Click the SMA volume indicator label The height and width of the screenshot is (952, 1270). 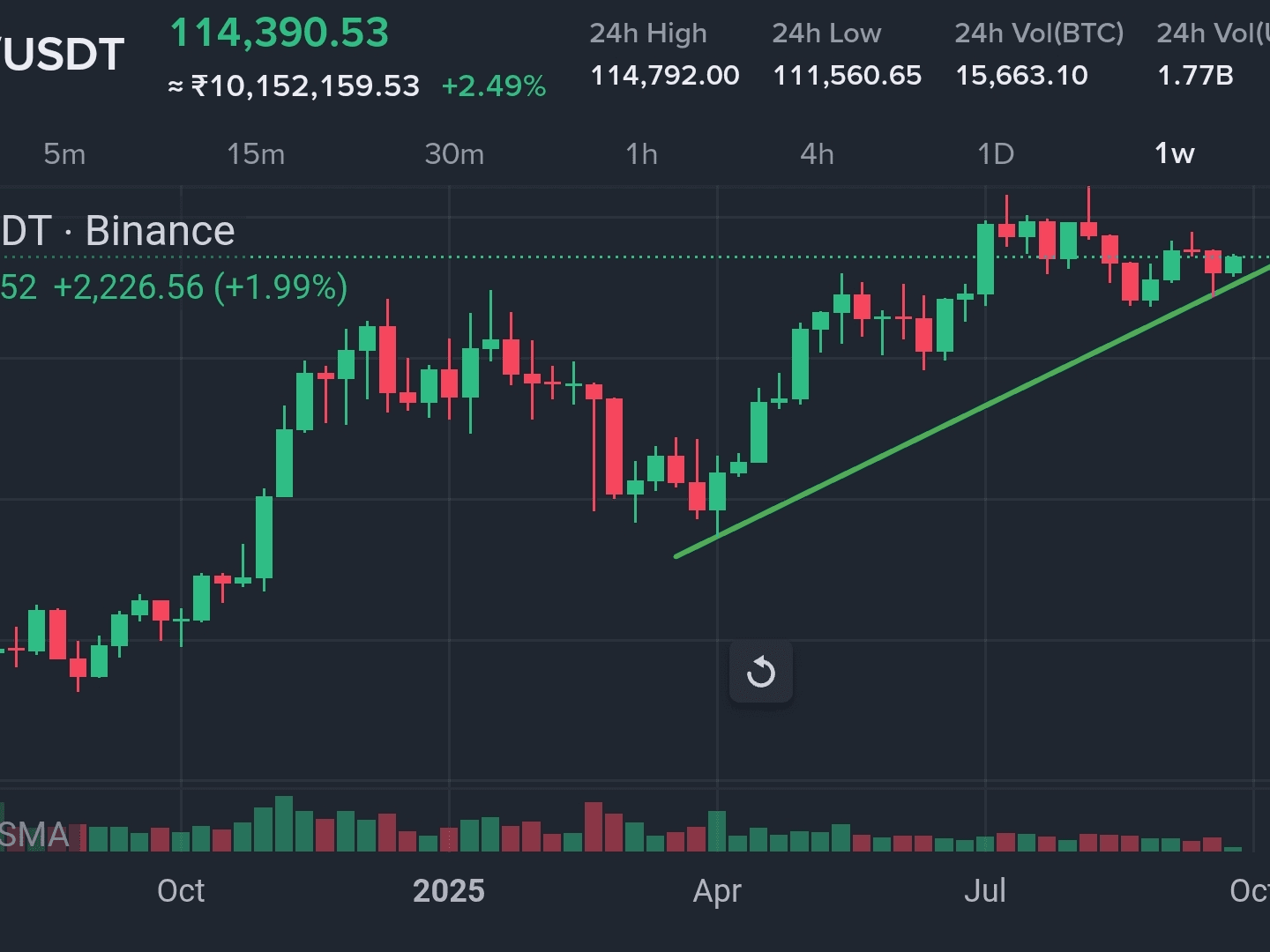click(34, 835)
